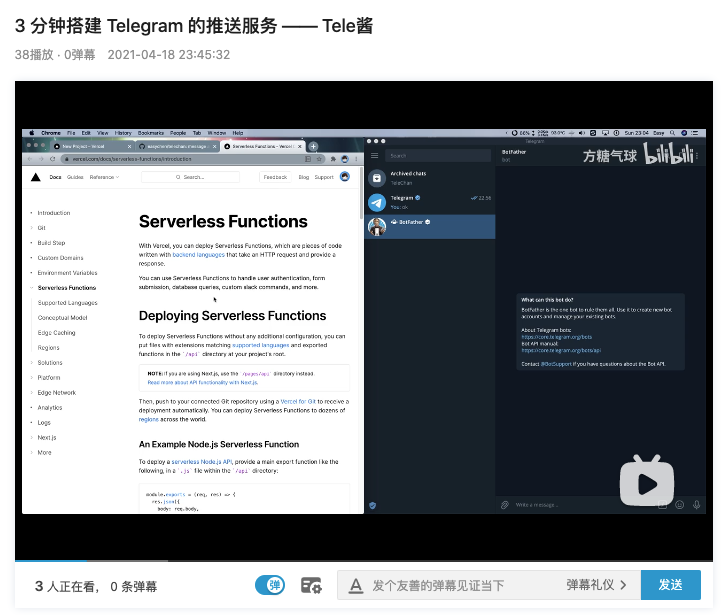The width and height of the screenshot is (724, 615).
Task: Seek on the blue video progress bar
Action: coord(51,561)
